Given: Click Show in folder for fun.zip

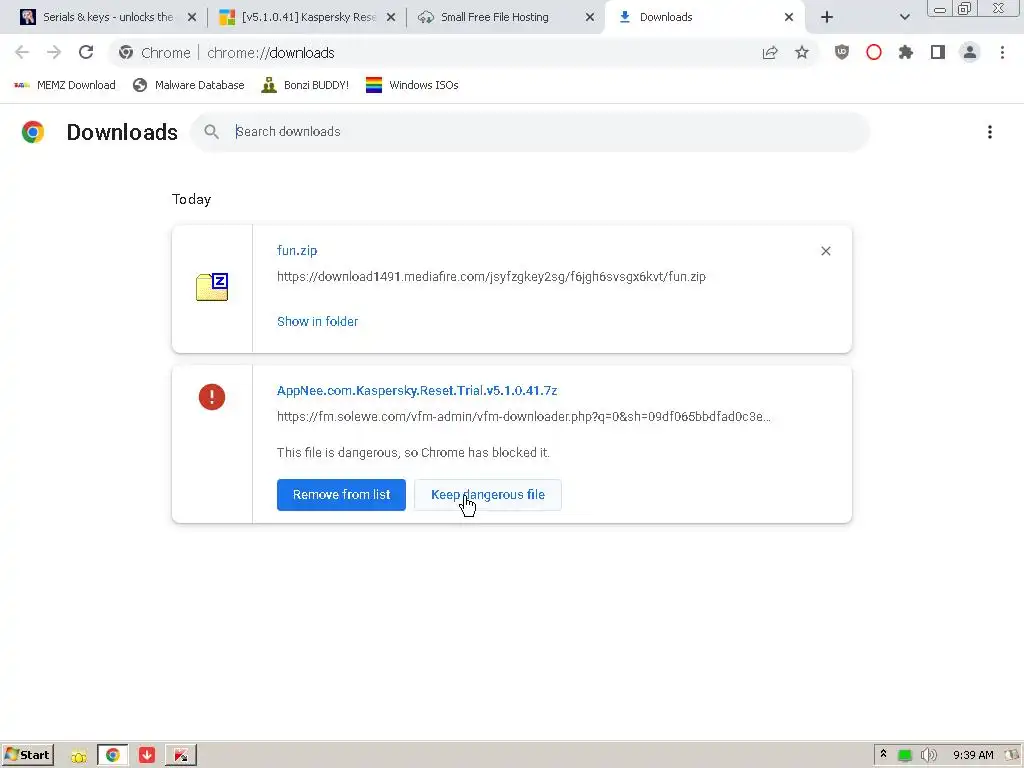Looking at the screenshot, I should click(x=317, y=321).
